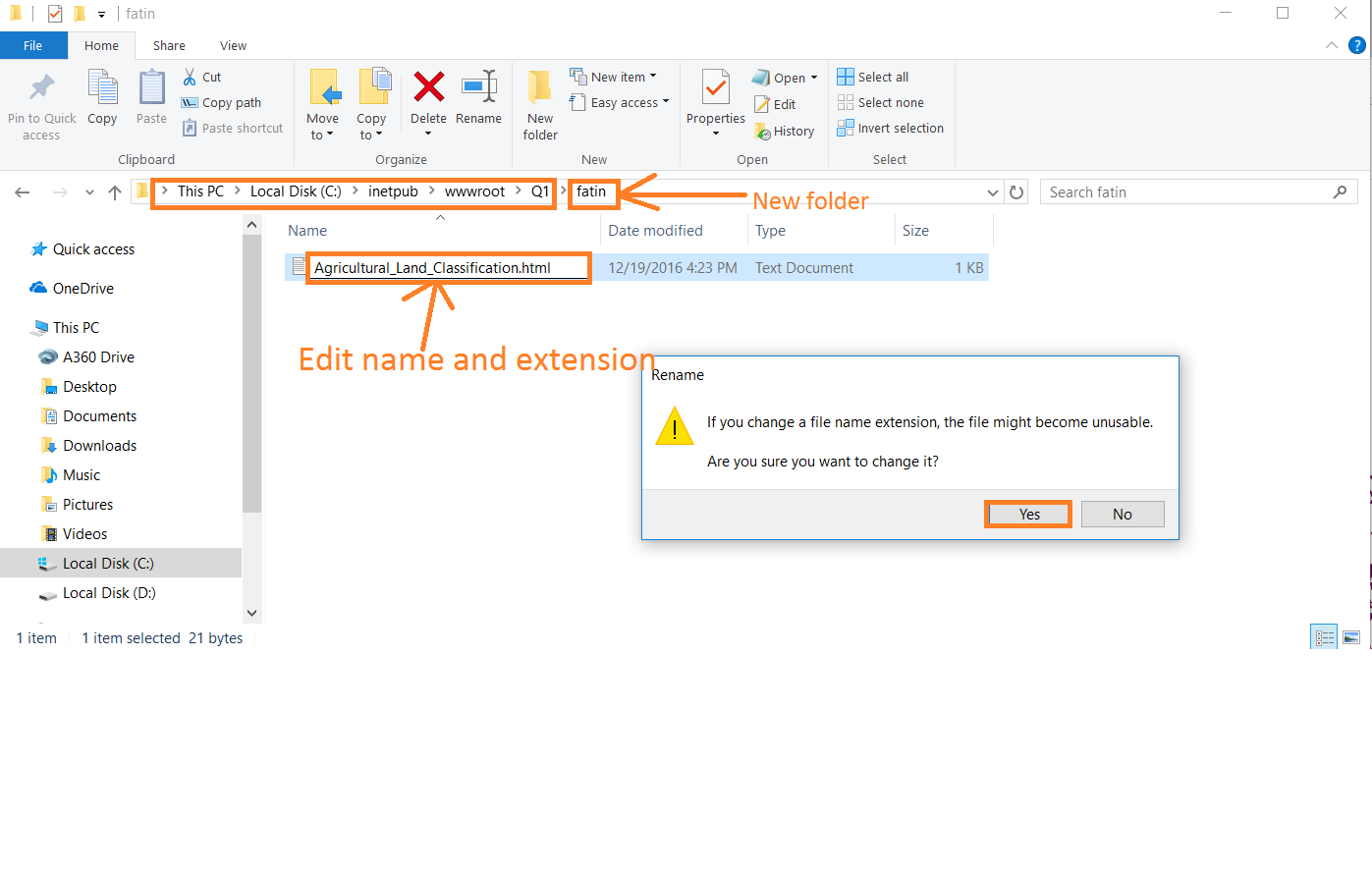The height and width of the screenshot is (875, 1372).
Task: Select OneDrive in navigation pane
Action: [83, 289]
